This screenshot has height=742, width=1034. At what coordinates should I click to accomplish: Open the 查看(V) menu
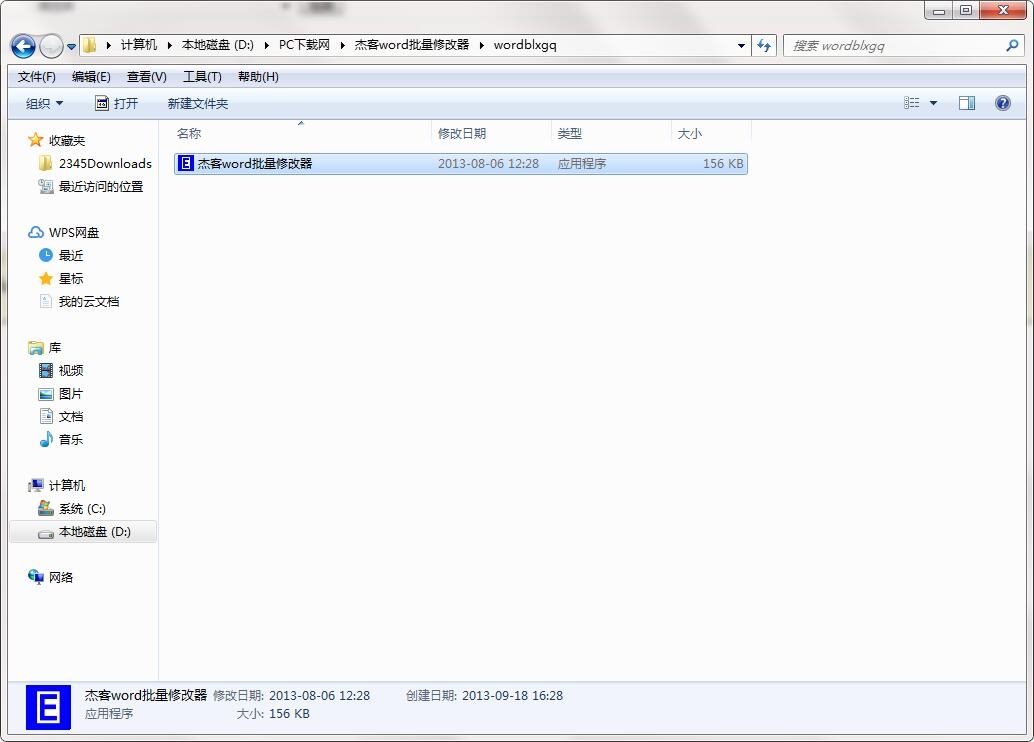[146, 77]
